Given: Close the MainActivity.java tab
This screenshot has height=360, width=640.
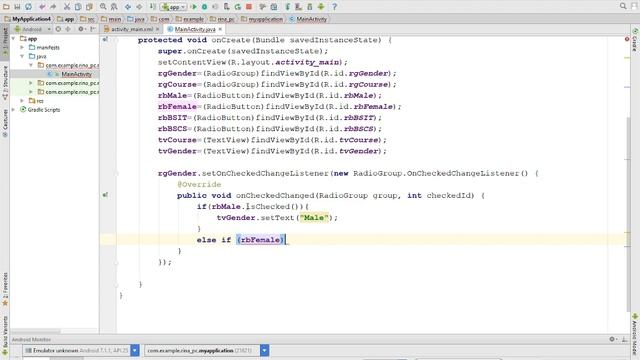Looking at the screenshot, I should click(x=220, y=29).
